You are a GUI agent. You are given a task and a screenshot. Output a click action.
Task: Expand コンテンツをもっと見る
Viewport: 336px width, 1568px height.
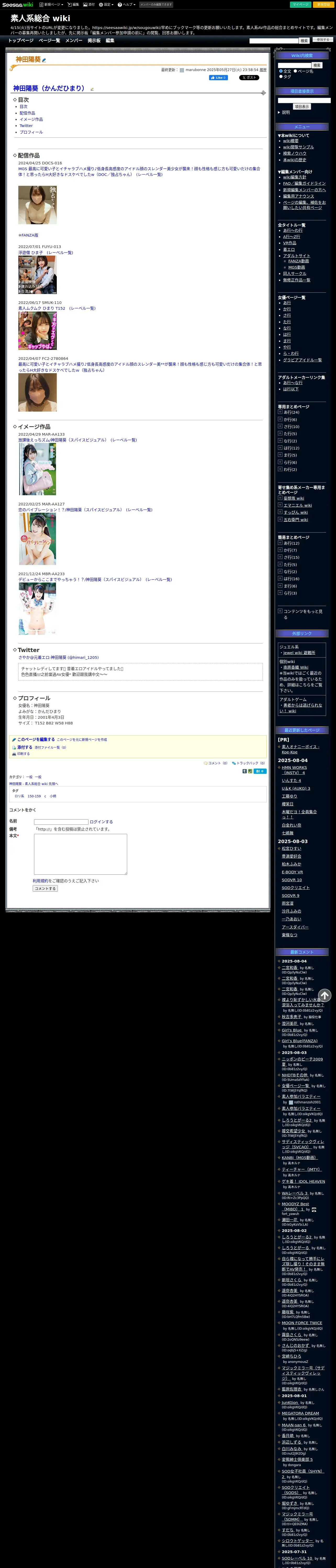[x=280, y=611]
